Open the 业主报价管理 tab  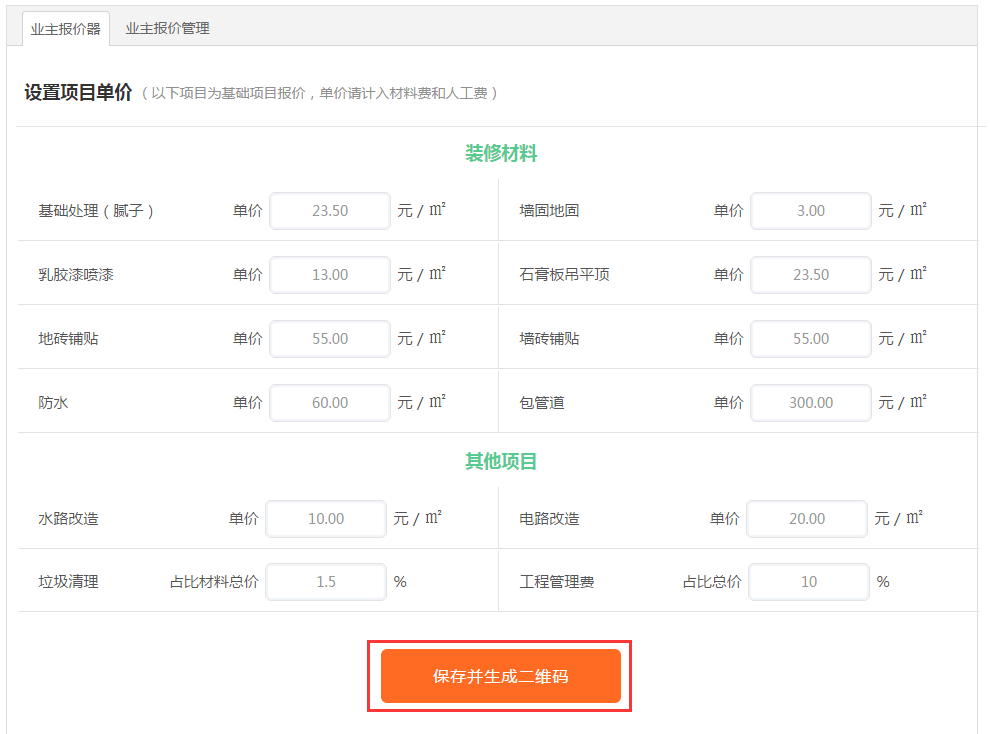pyautogui.click(x=167, y=29)
